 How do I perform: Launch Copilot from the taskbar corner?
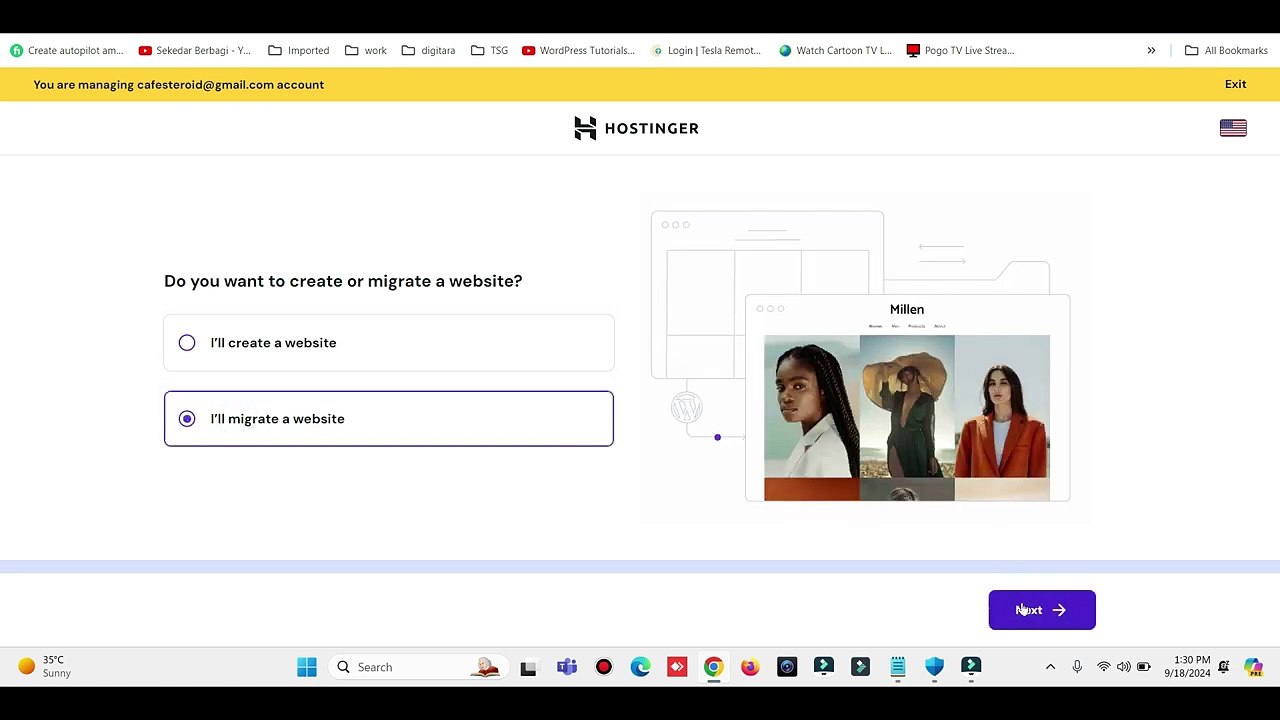1254,667
